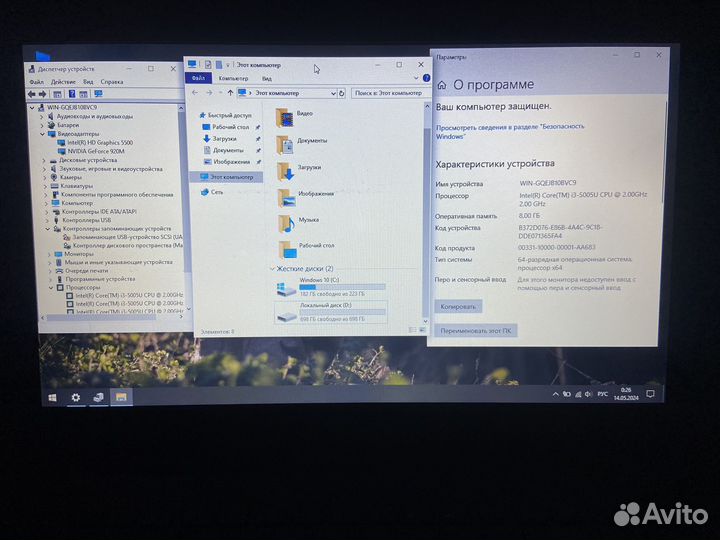Click Home icon in Параметры window
The width and height of the screenshot is (720, 540).
(x=442, y=85)
